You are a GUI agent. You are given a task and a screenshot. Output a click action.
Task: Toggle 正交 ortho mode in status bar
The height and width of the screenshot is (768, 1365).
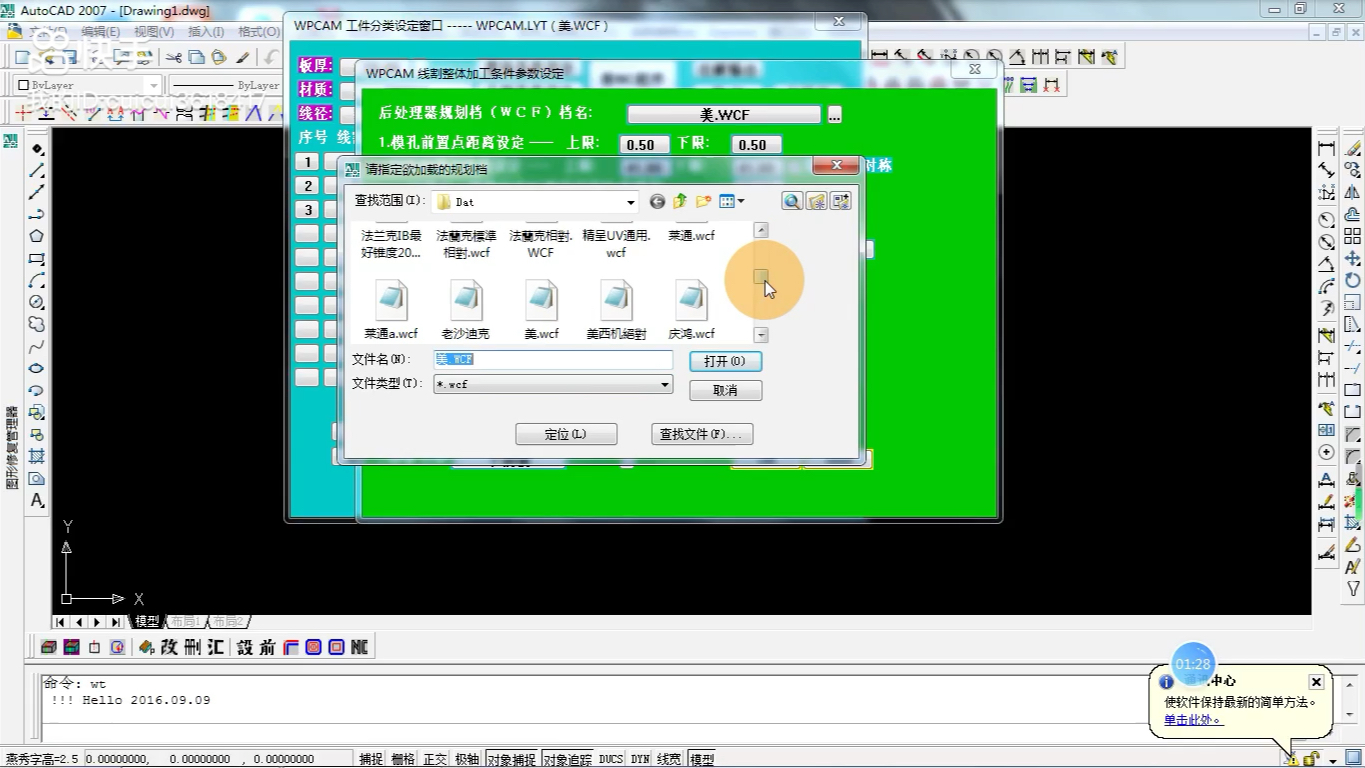click(x=435, y=760)
